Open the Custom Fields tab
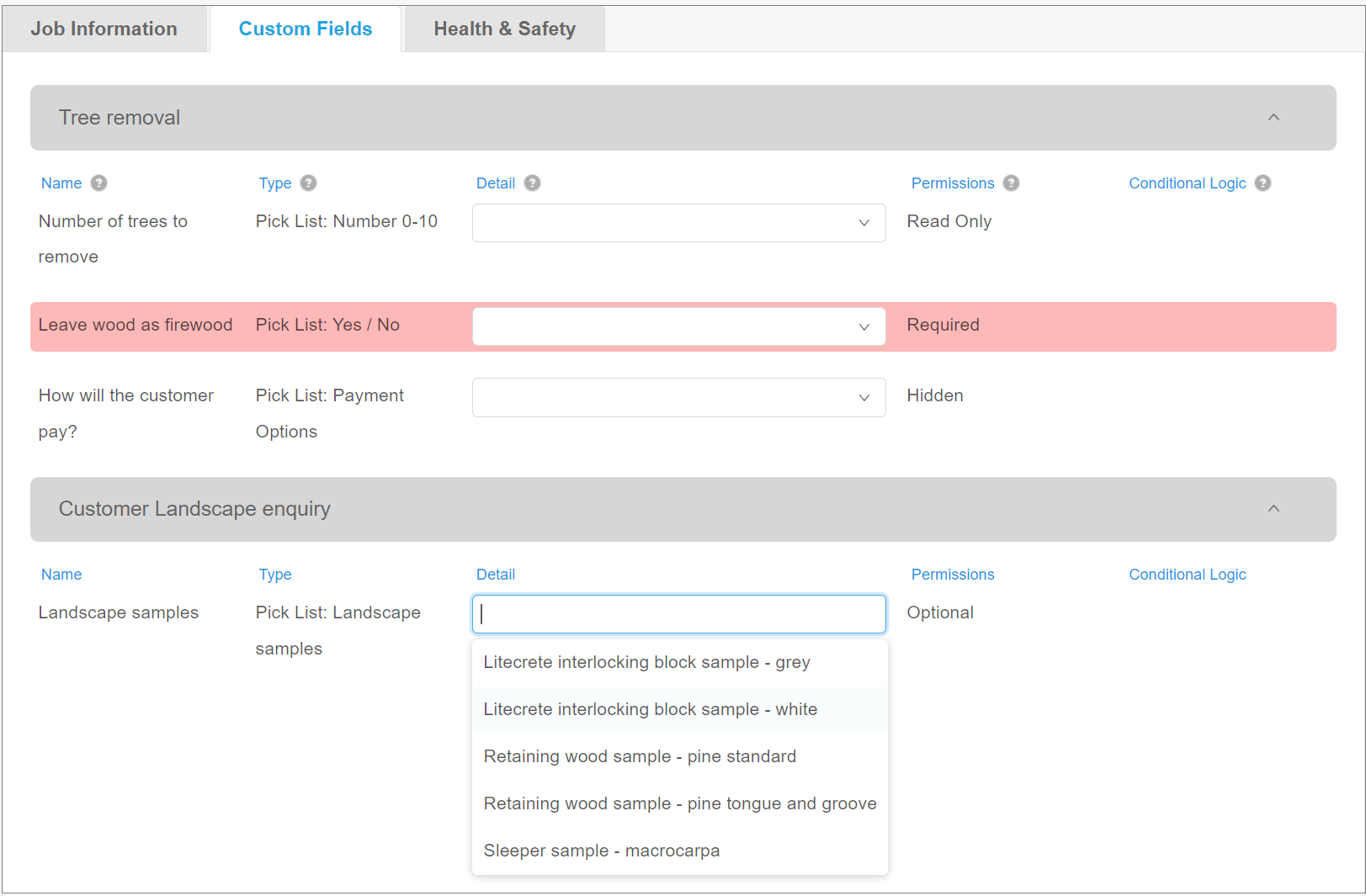The width and height of the screenshot is (1366, 896). click(305, 28)
